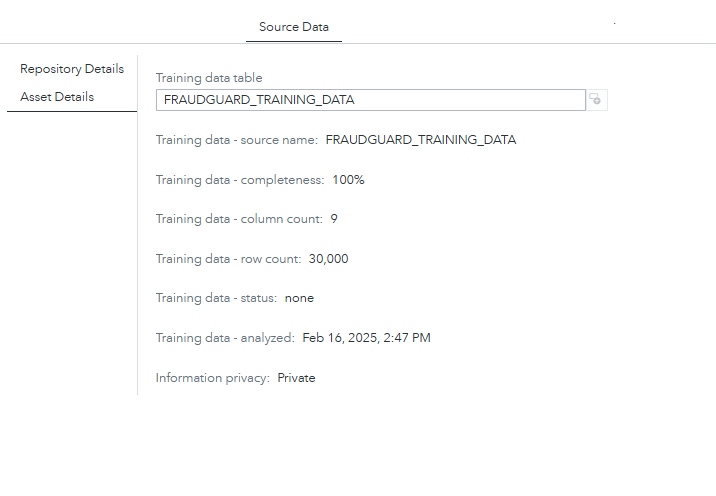This screenshot has width=716, height=496.
Task: Open the Source Data tab
Action: (x=293, y=27)
